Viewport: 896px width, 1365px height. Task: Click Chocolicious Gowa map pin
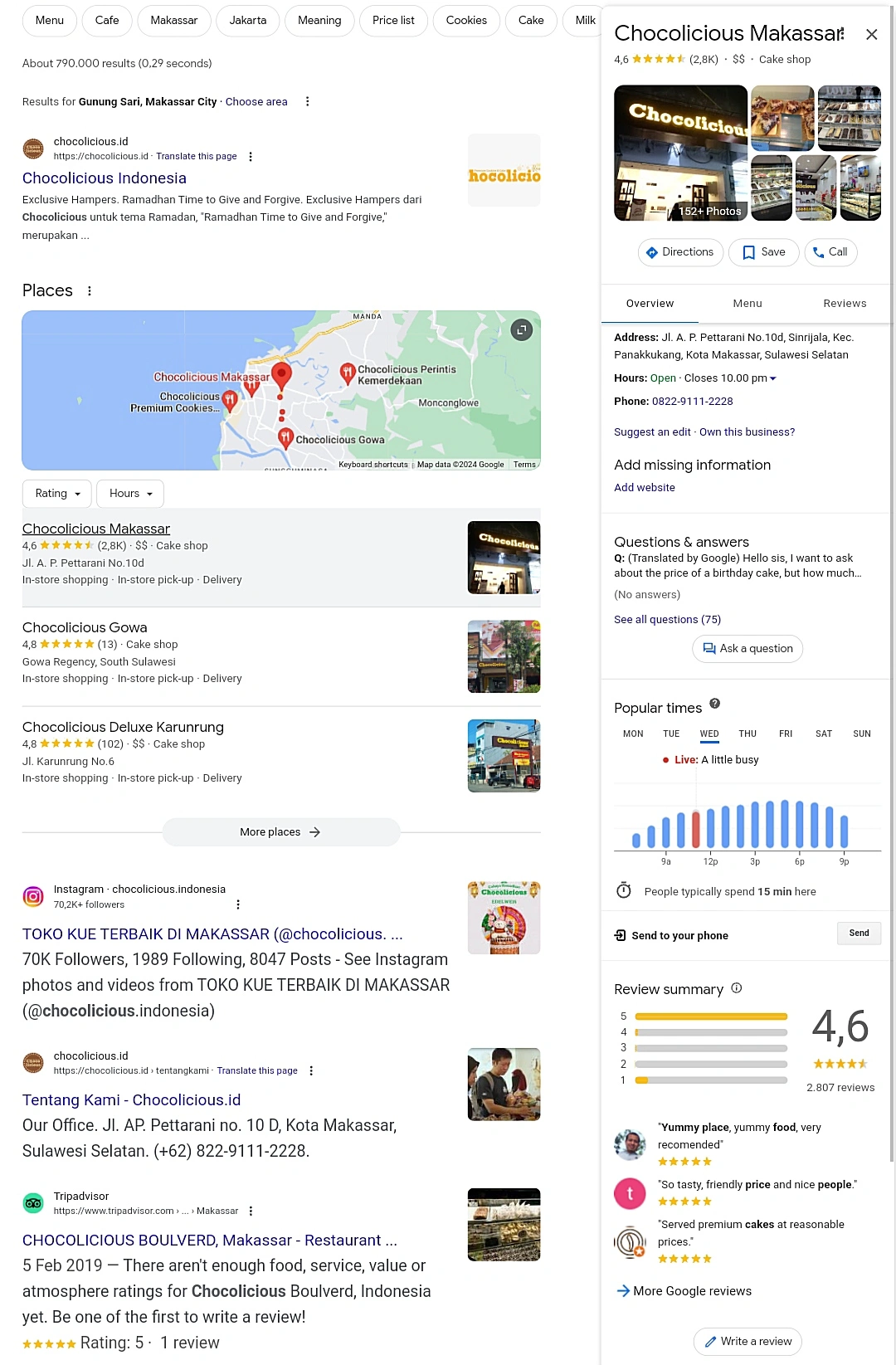285,438
